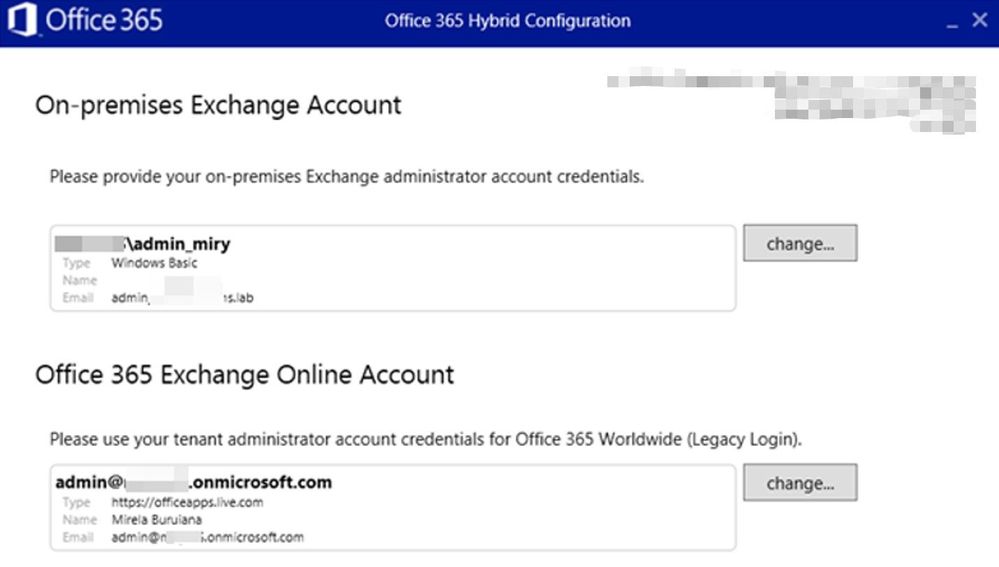Click the Windows Basic type value
This screenshot has width=999, height=567.
point(154,263)
